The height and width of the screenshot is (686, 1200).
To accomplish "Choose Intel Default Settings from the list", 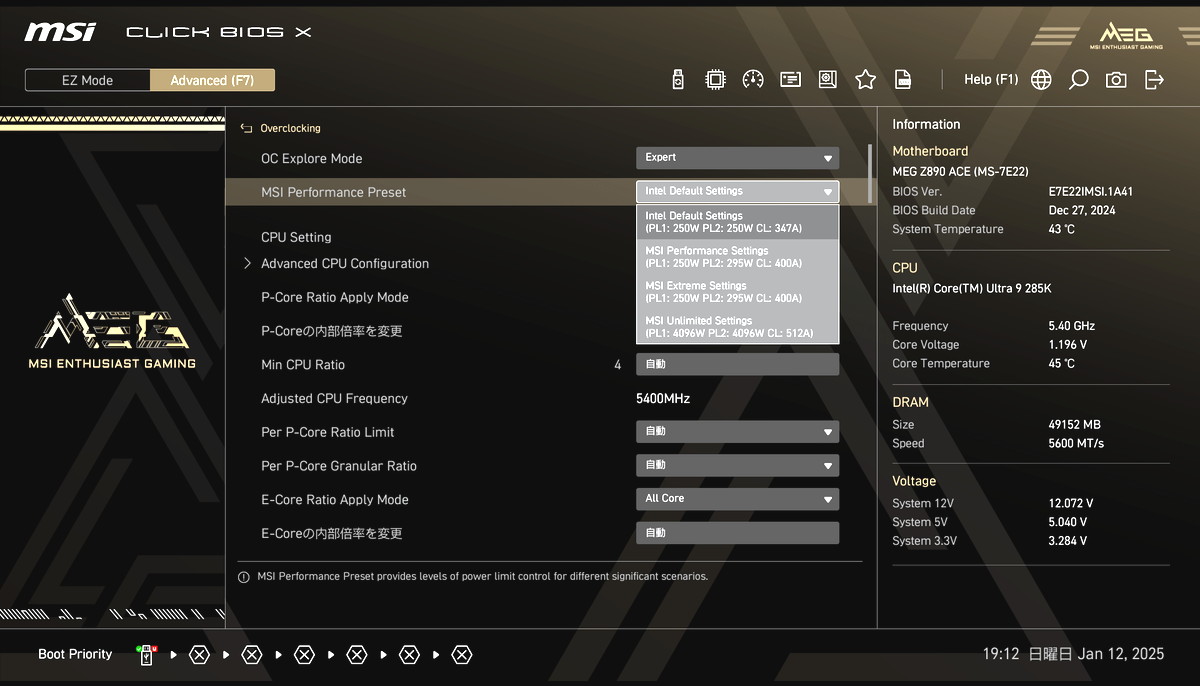I will click(x=737, y=222).
